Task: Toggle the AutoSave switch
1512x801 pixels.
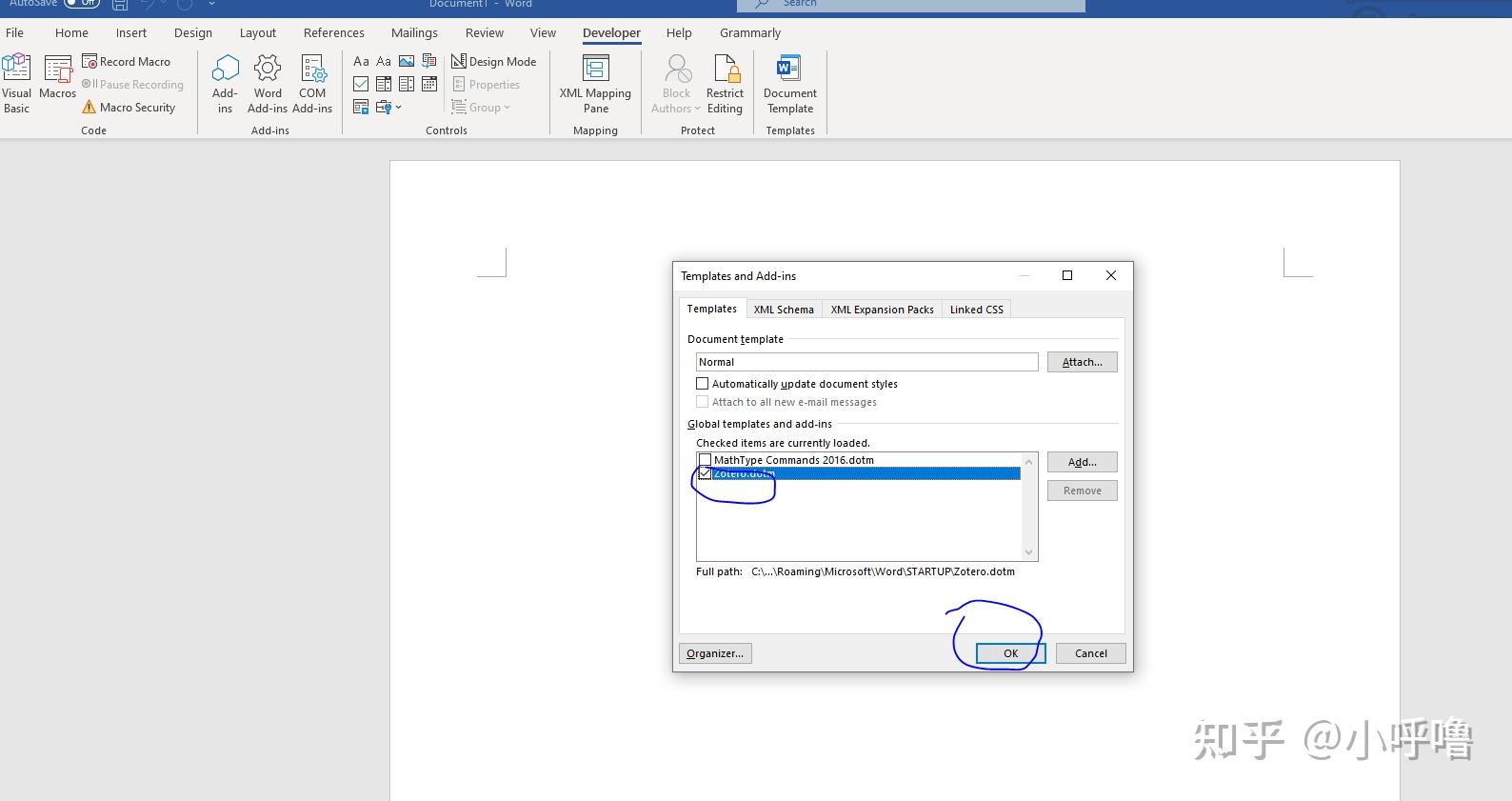Action: point(82,4)
